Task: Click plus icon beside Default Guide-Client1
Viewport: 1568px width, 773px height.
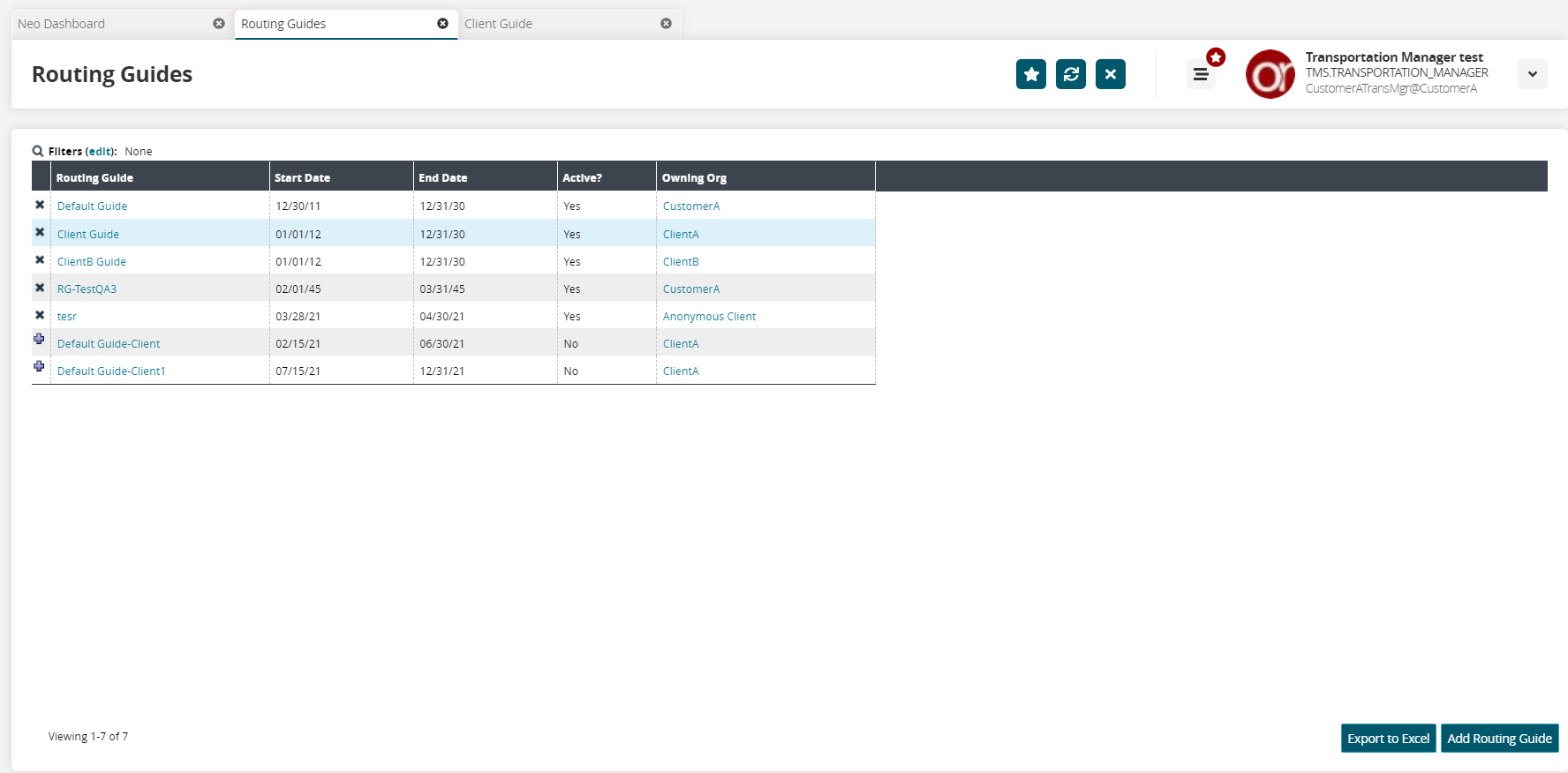Action: click(39, 366)
